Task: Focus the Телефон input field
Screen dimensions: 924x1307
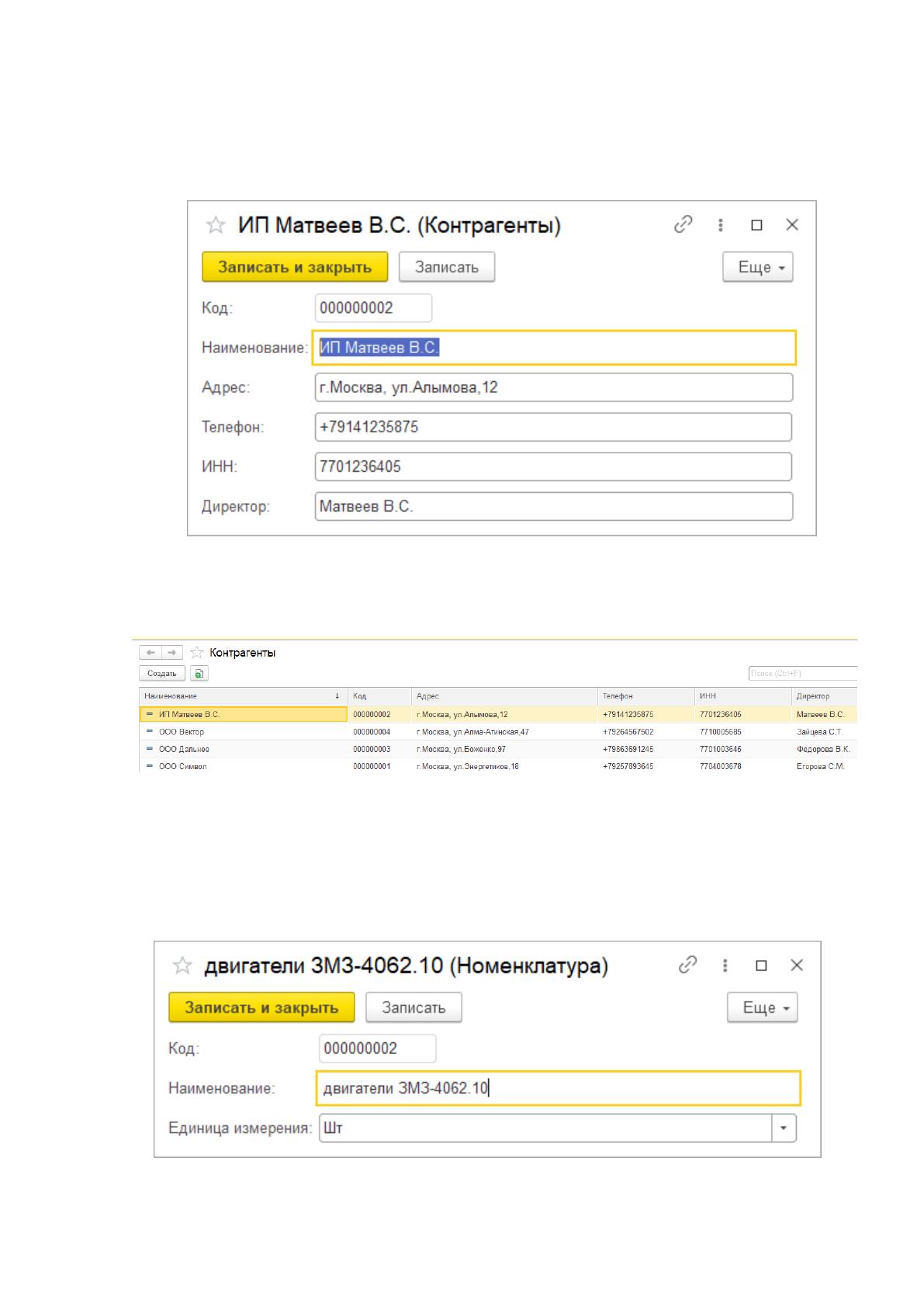Action: click(553, 427)
